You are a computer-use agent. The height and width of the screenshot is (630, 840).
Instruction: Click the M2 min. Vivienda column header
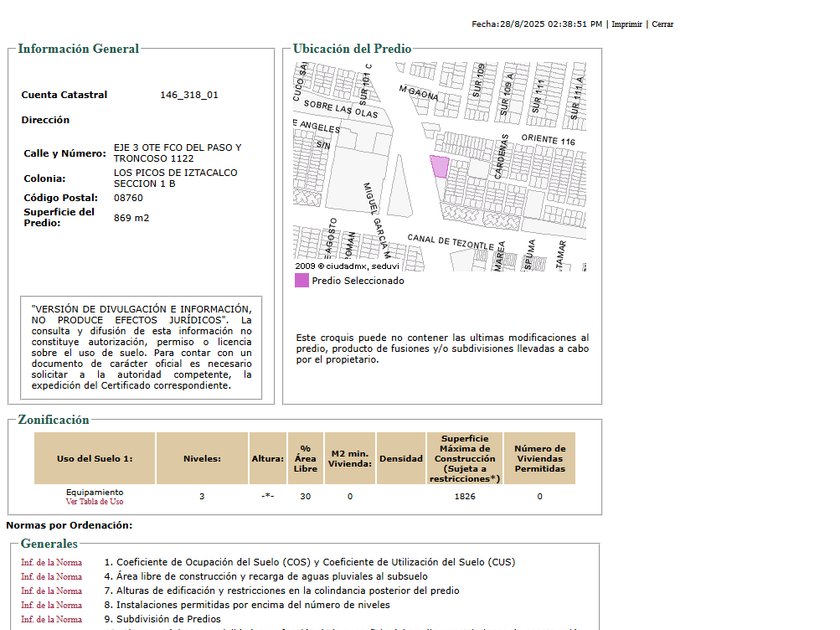click(350, 459)
